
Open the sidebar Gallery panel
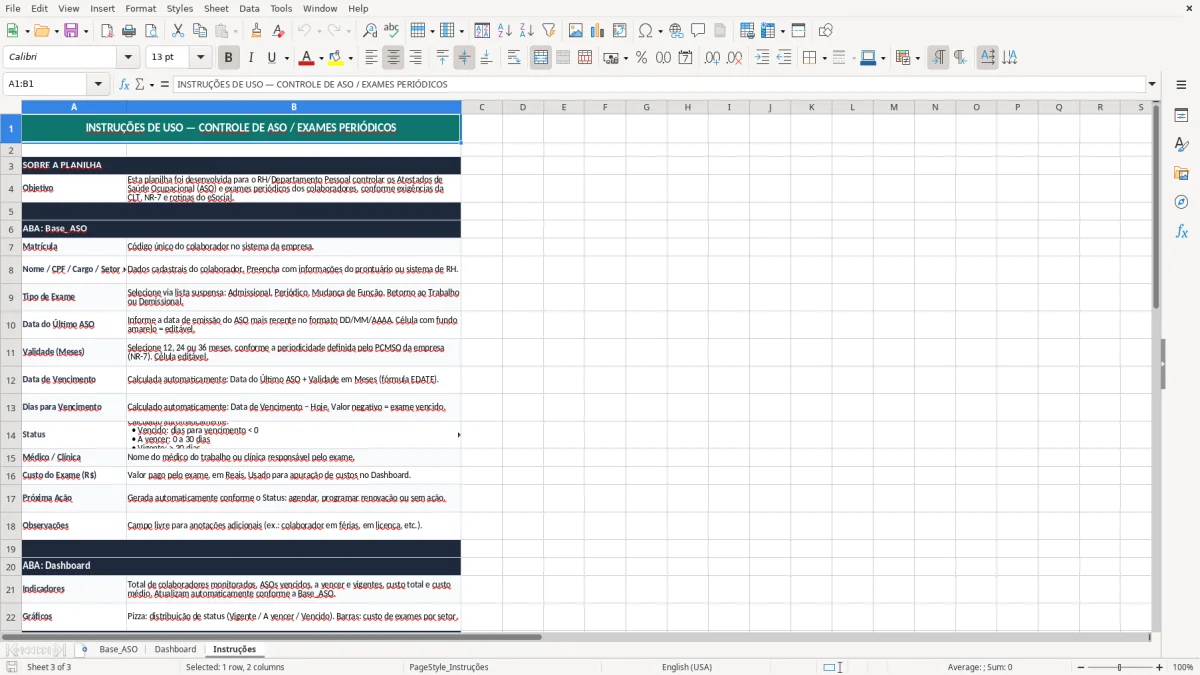click(1181, 174)
